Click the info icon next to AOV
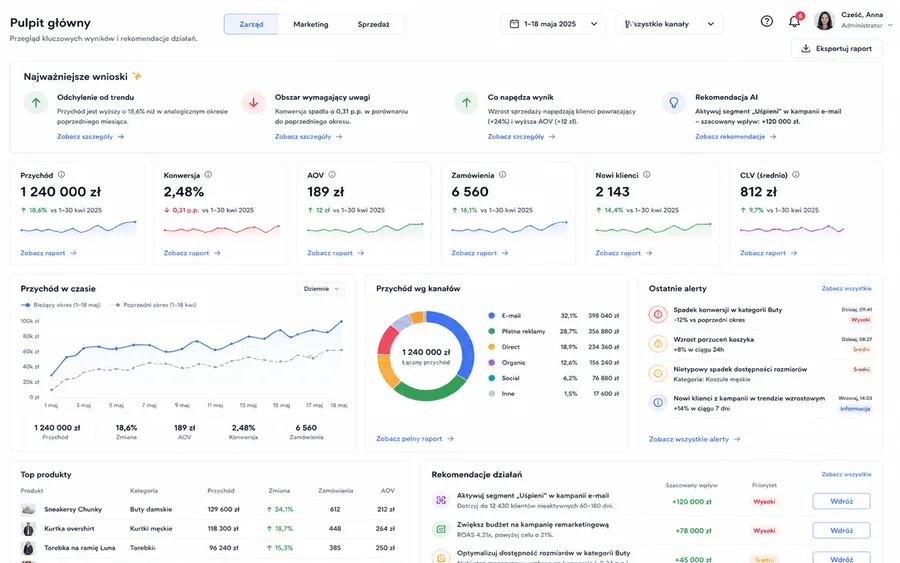 (x=332, y=175)
